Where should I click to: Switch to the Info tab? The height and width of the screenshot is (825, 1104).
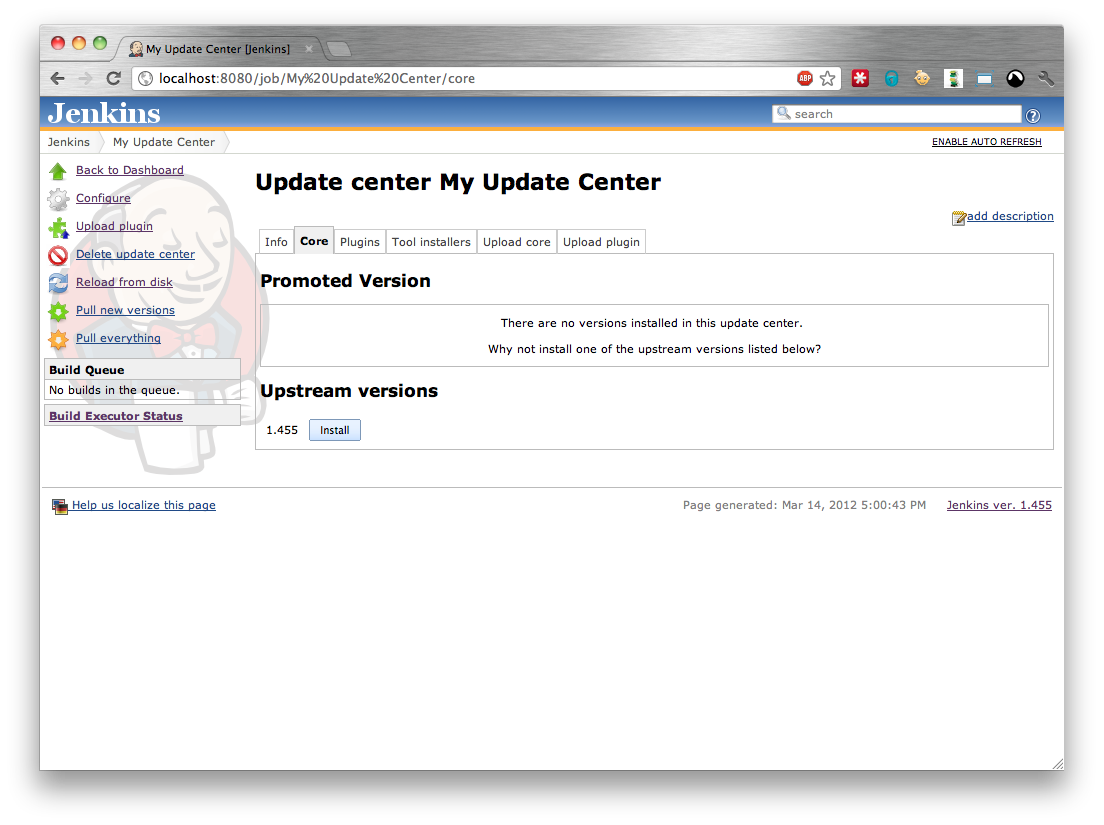pos(276,241)
